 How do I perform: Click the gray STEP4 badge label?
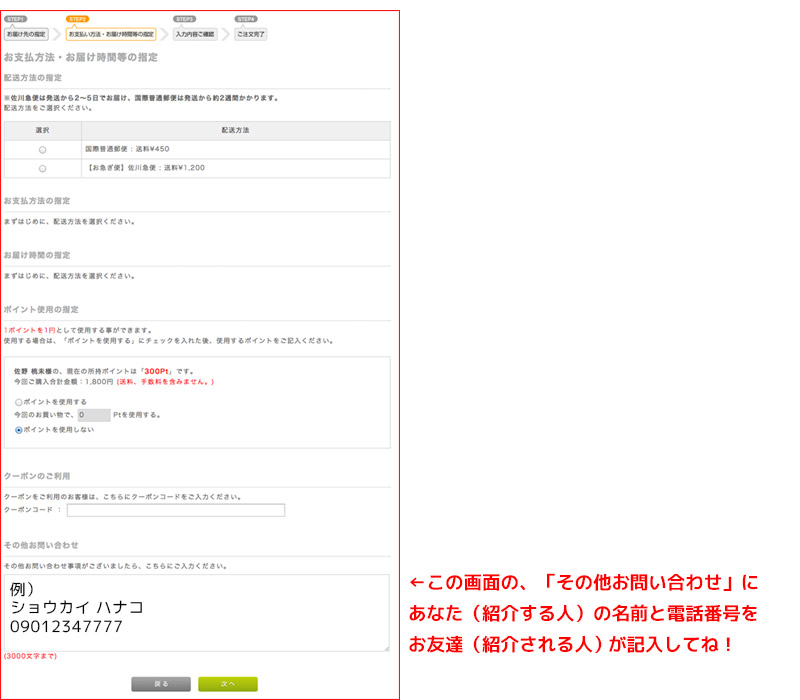[246, 19]
